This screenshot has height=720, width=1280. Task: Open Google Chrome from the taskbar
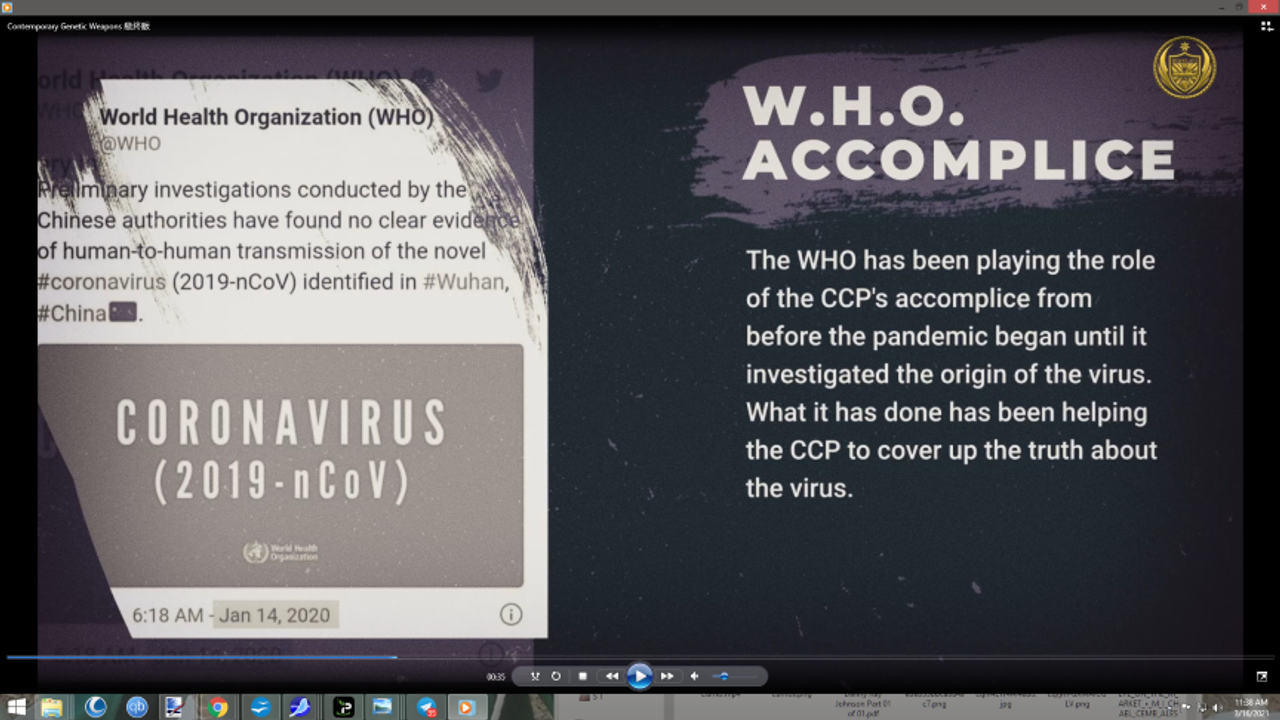coord(218,707)
